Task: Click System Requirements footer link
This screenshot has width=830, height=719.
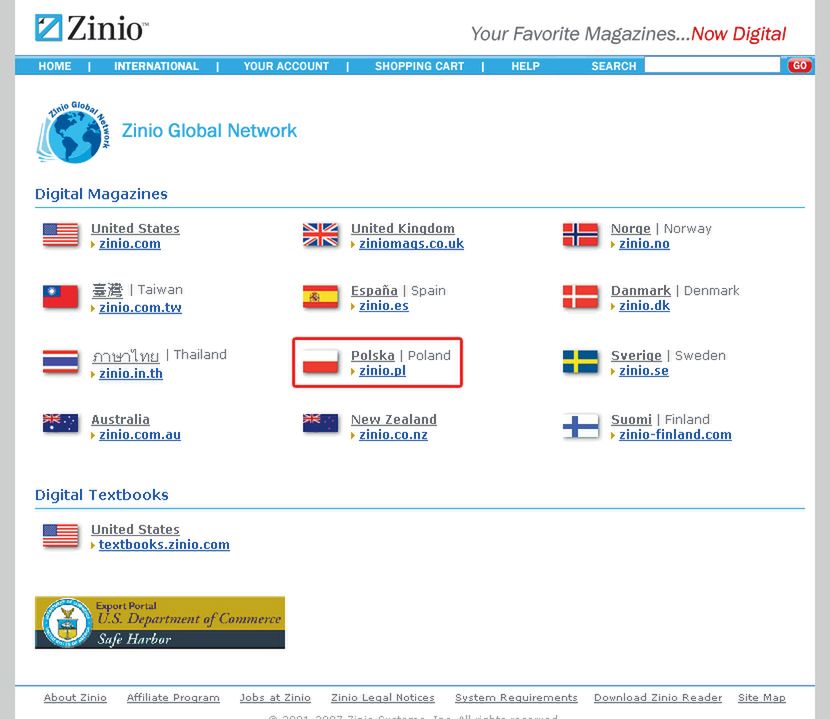Action: point(516,698)
